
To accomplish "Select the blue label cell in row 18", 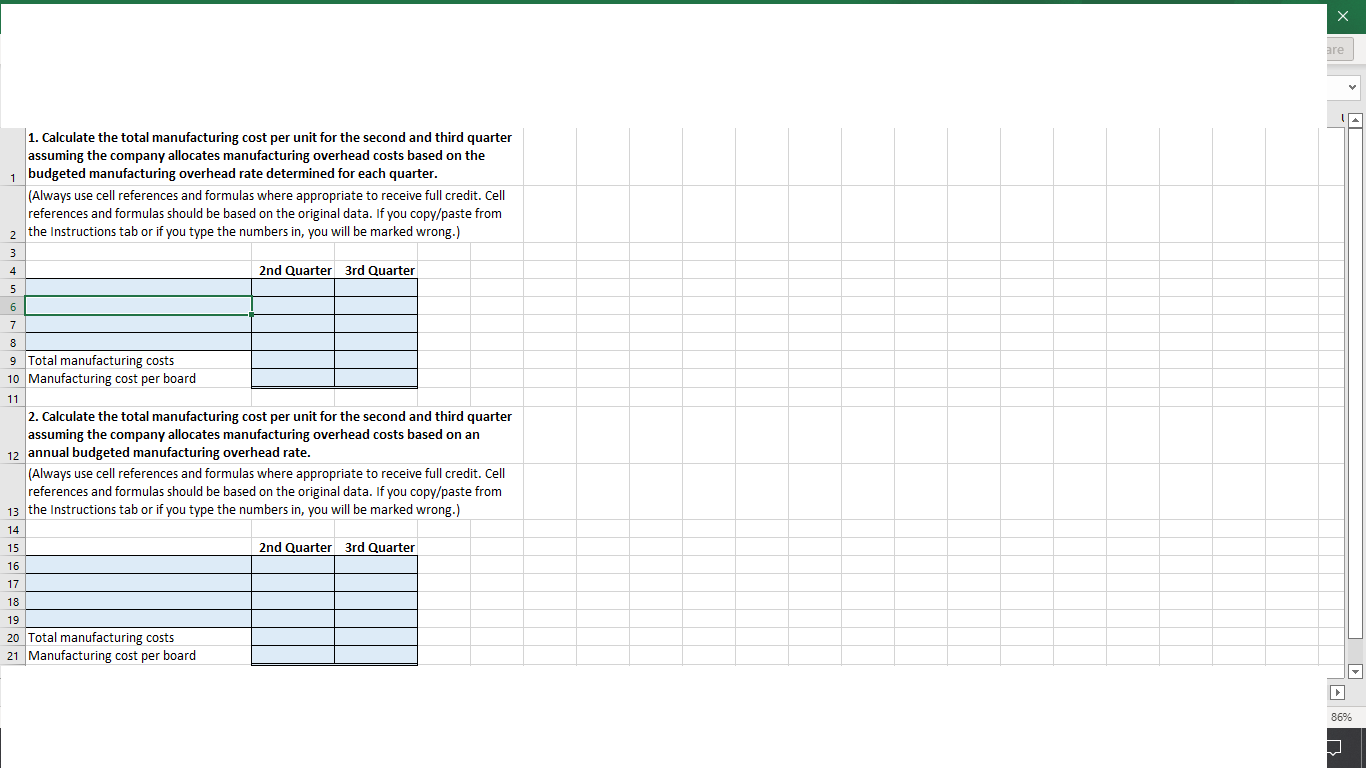I will [138, 601].
